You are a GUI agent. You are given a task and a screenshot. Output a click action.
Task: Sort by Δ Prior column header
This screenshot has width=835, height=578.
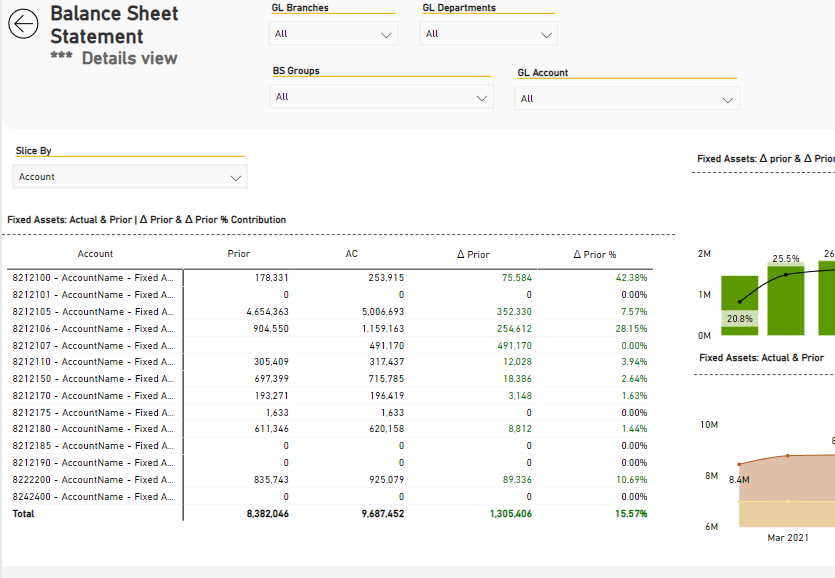click(x=473, y=255)
